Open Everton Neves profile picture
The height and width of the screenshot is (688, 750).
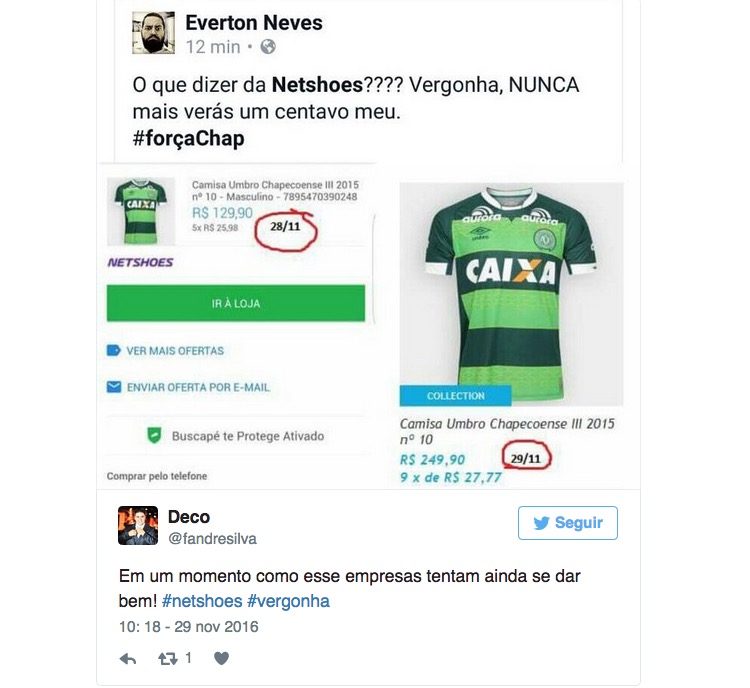tap(153, 33)
